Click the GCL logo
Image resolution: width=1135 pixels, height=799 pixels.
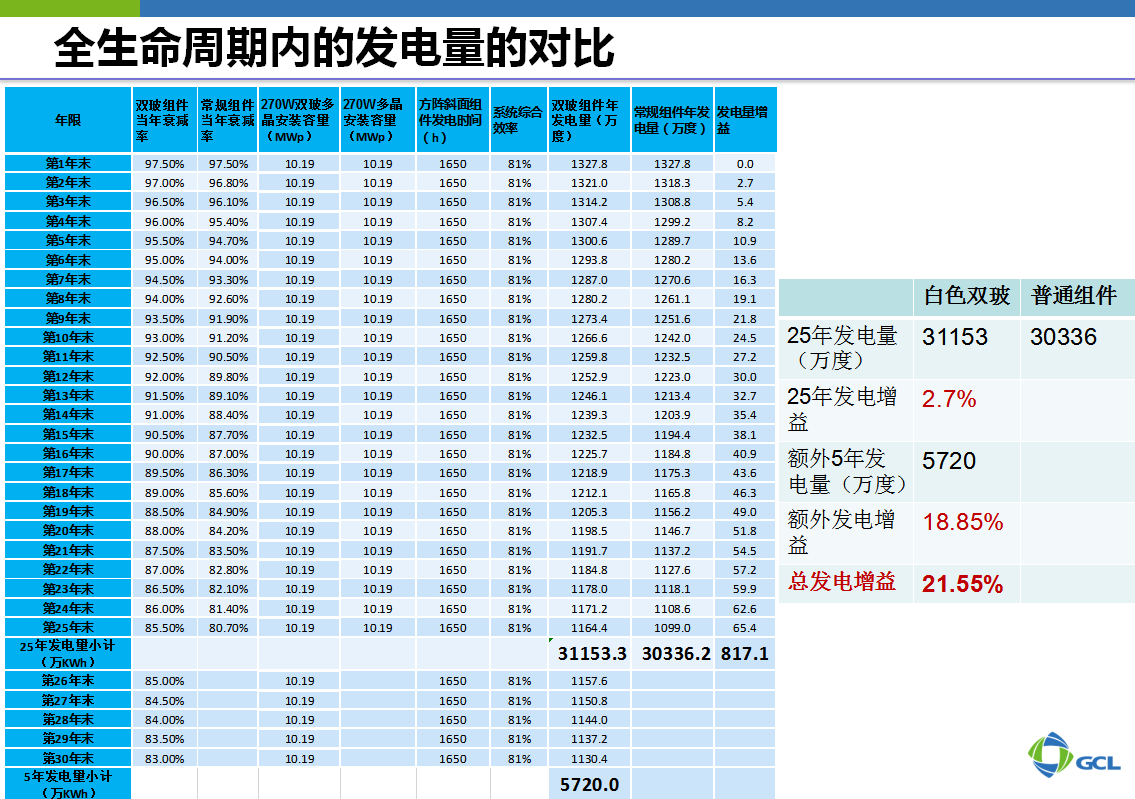[x=1075, y=755]
